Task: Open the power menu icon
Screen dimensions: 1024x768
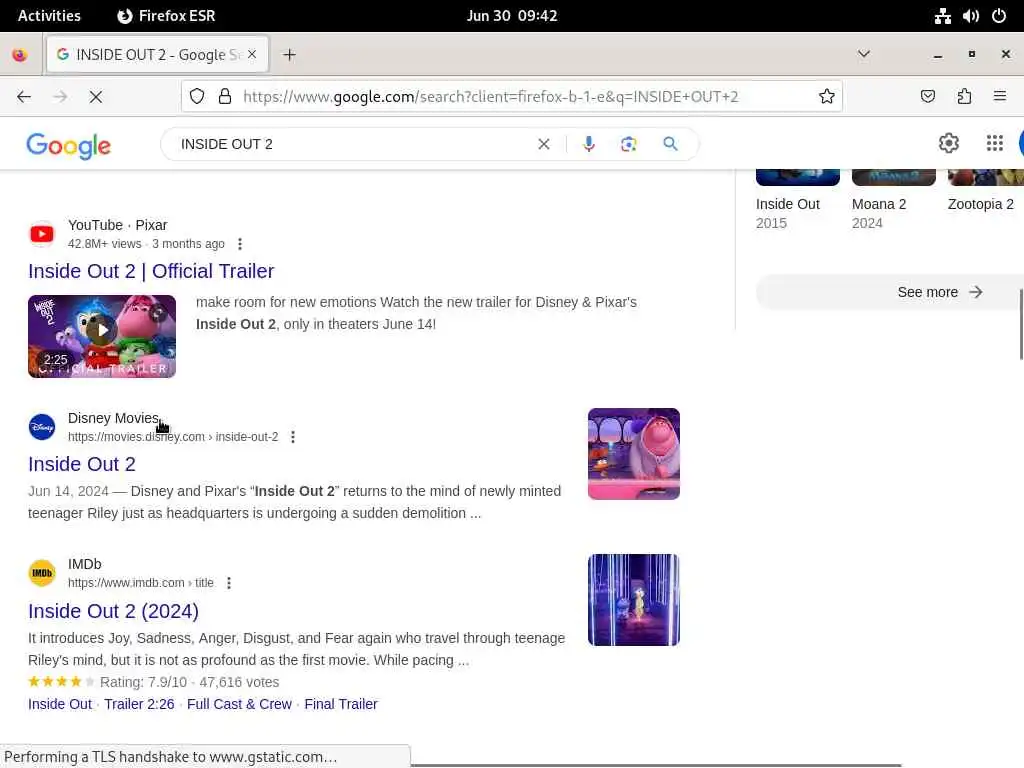Action: [x=999, y=16]
